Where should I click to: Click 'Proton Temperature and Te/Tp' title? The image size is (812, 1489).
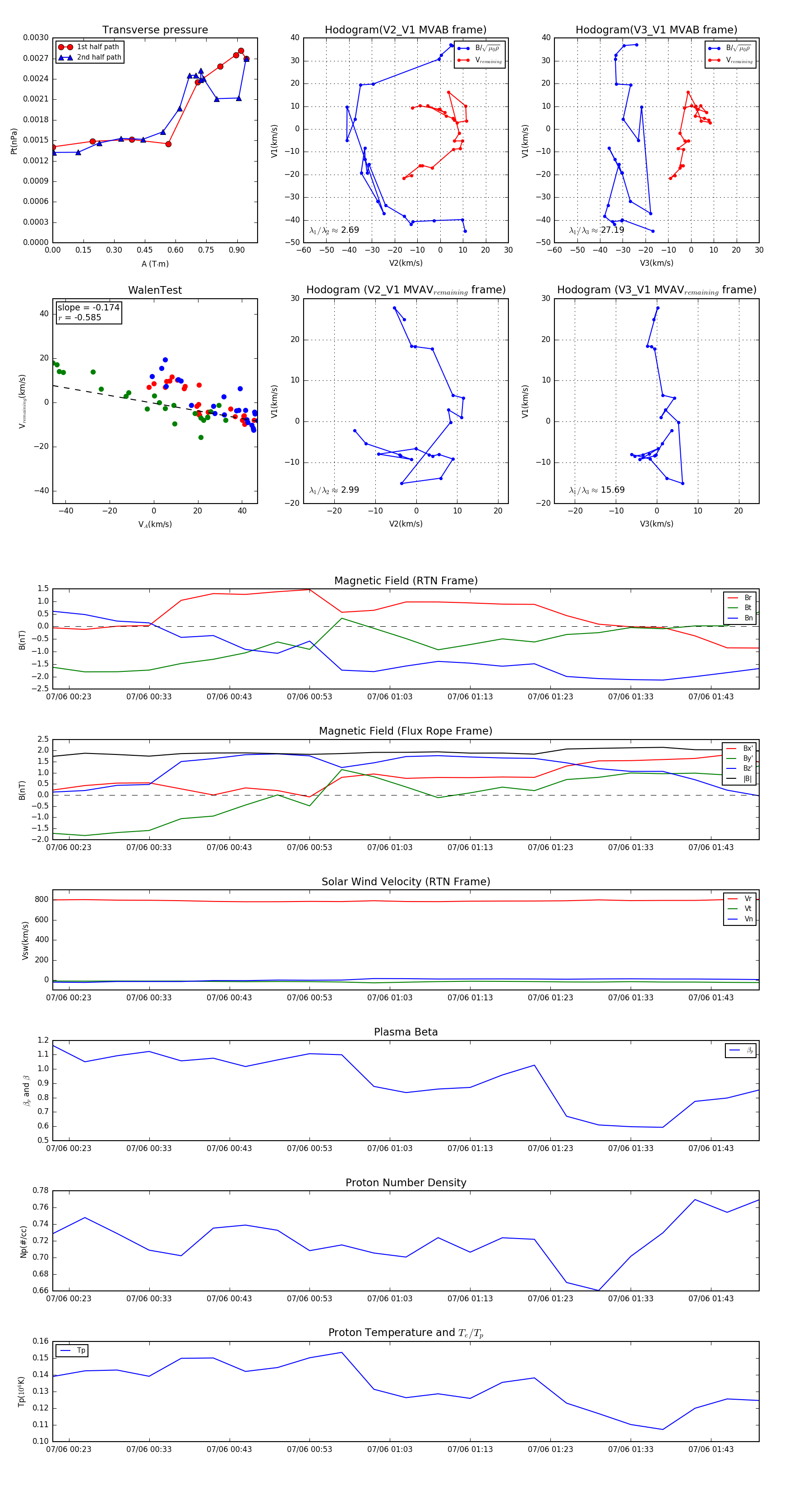tap(406, 1333)
